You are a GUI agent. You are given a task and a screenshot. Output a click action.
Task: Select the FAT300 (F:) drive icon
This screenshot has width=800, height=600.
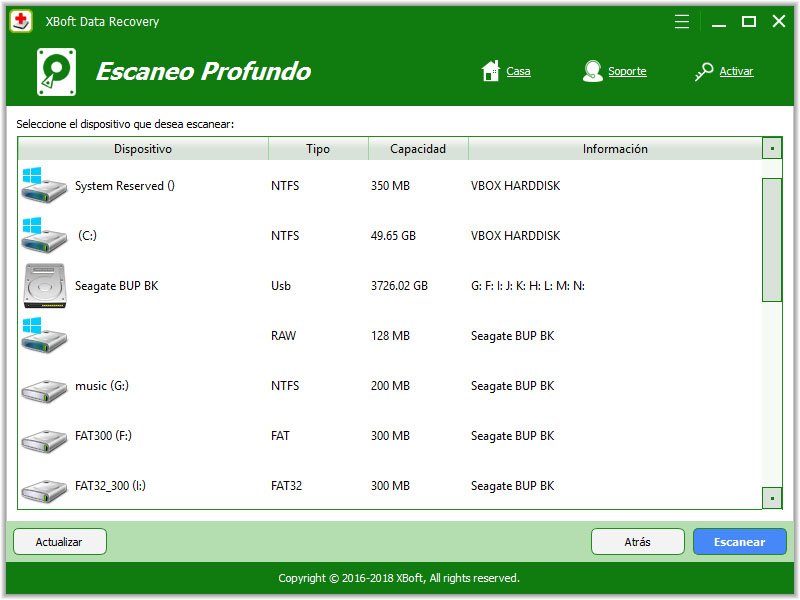click(x=44, y=441)
